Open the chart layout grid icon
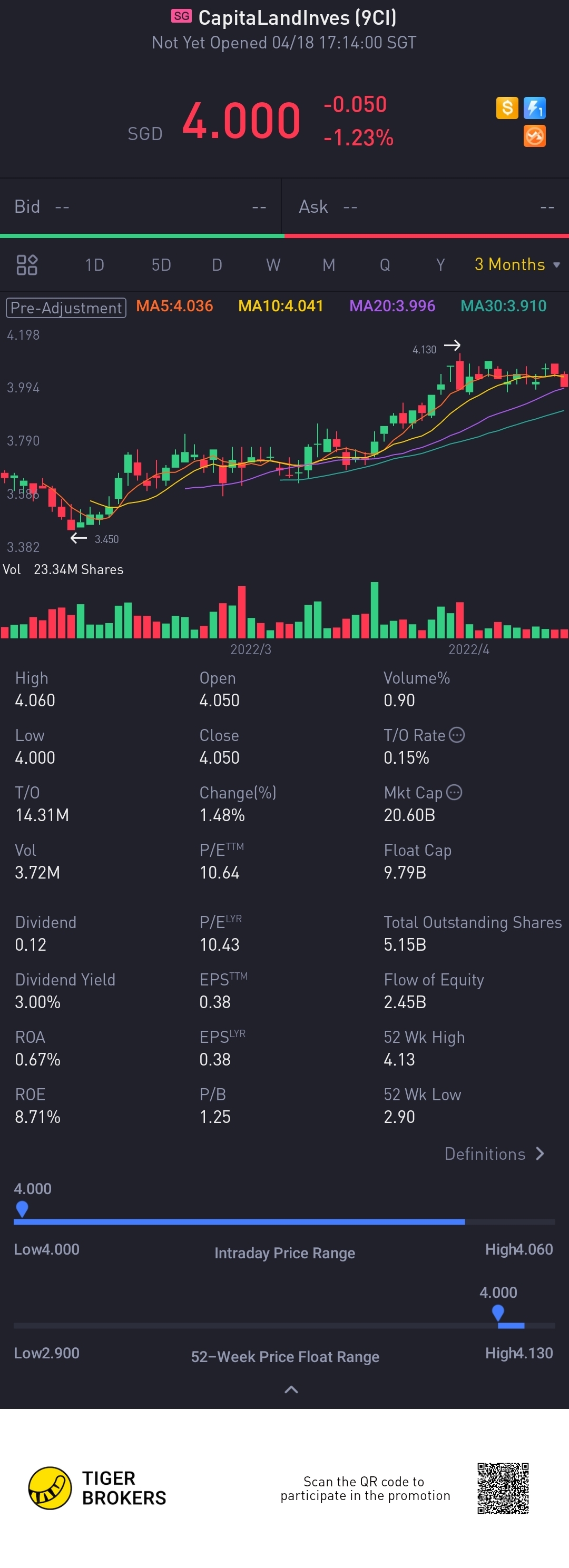The image size is (569, 1568). [x=27, y=265]
